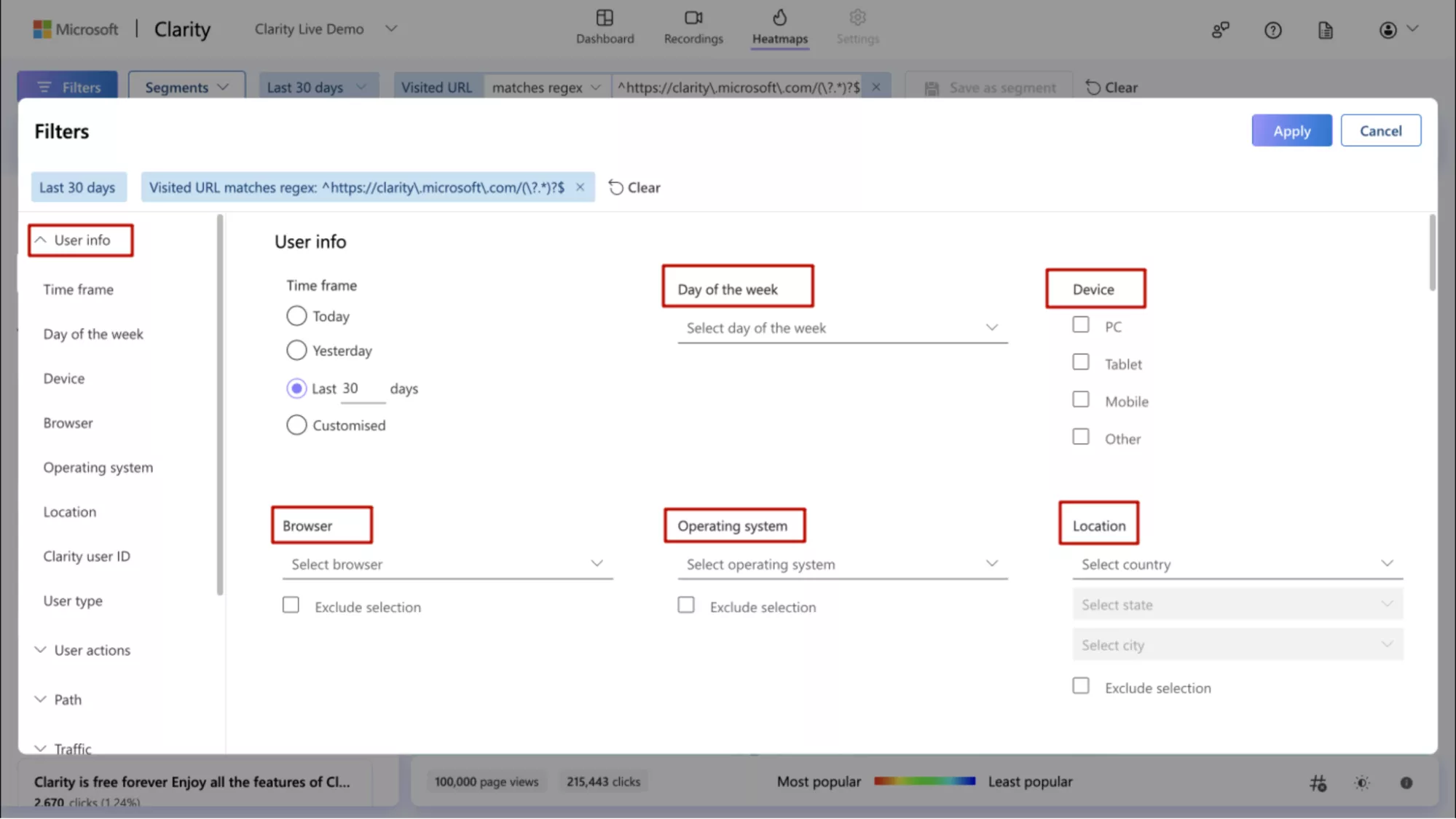
Task: Open the Recordings camera icon
Action: click(x=693, y=18)
